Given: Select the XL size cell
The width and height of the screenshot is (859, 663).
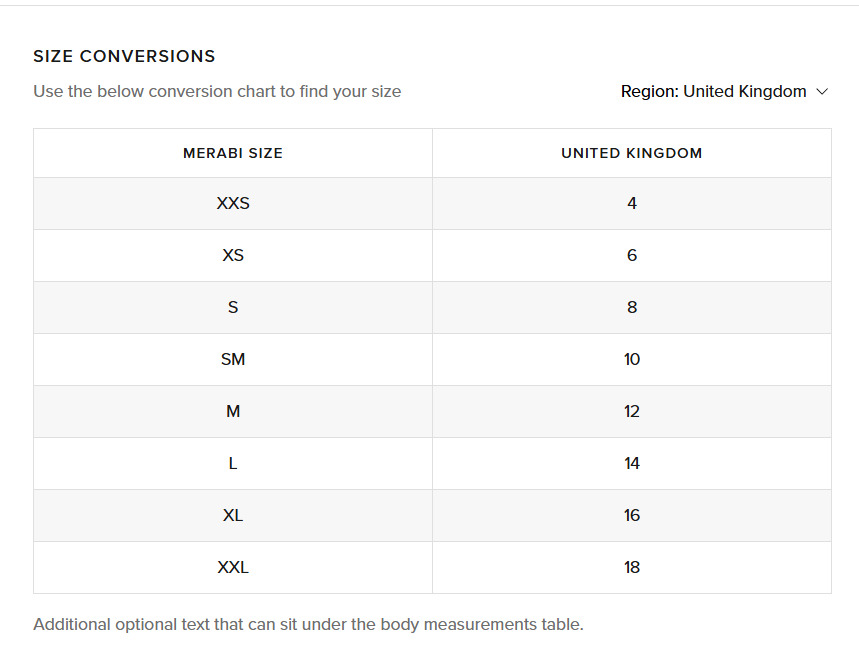Looking at the screenshot, I should [233, 515].
